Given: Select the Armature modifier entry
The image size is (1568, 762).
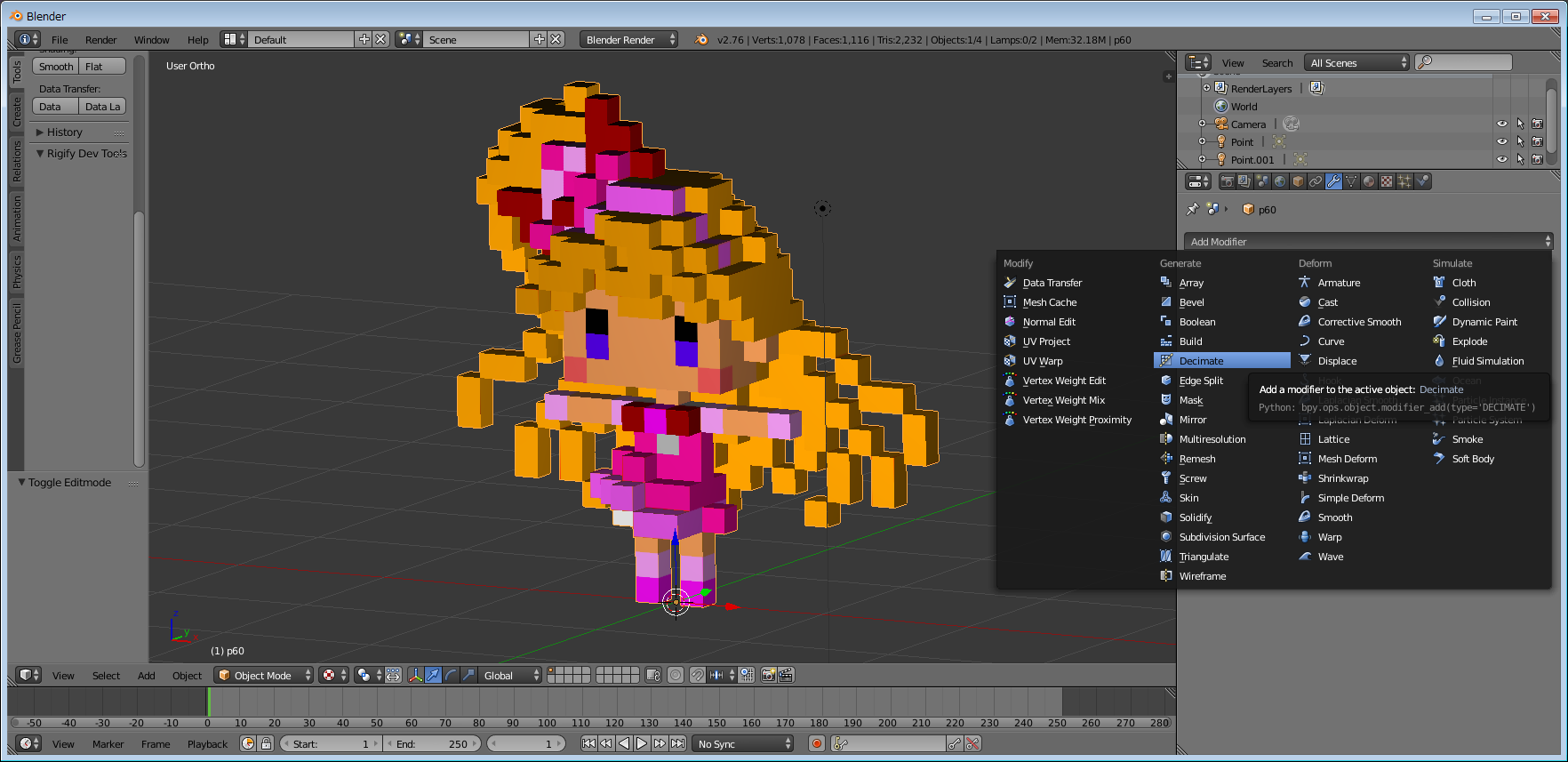Looking at the screenshot, I should (x=1339, y=282).
